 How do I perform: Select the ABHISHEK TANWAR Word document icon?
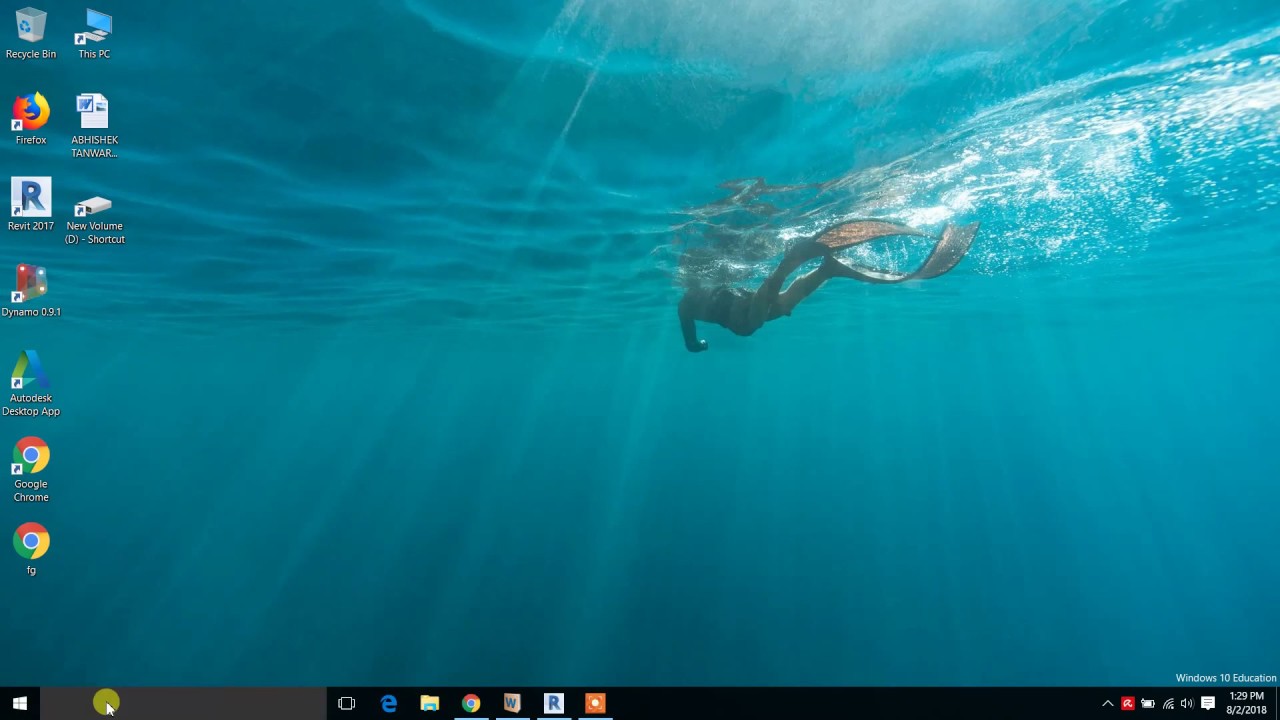pos(94,126)
